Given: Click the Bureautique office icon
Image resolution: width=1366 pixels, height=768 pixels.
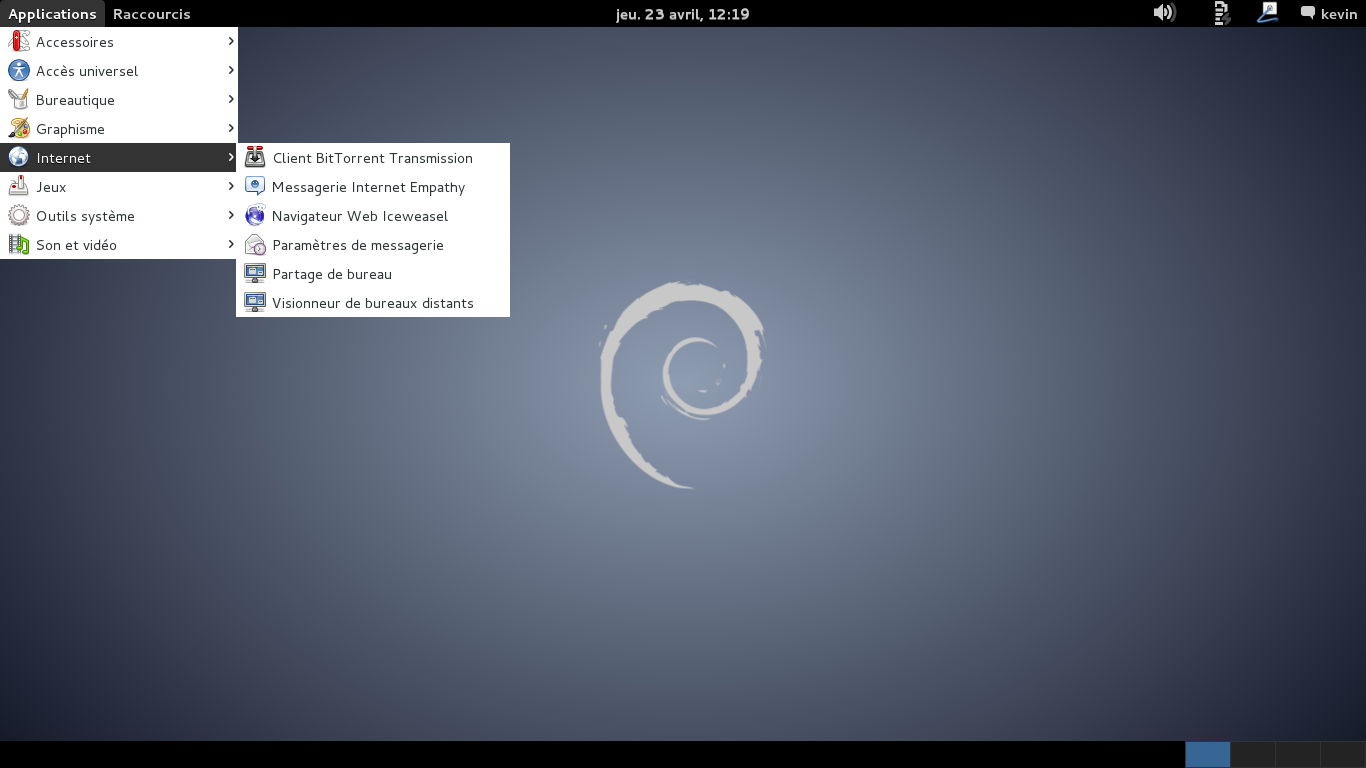Looking at the screenshot, I should [19, 100].
